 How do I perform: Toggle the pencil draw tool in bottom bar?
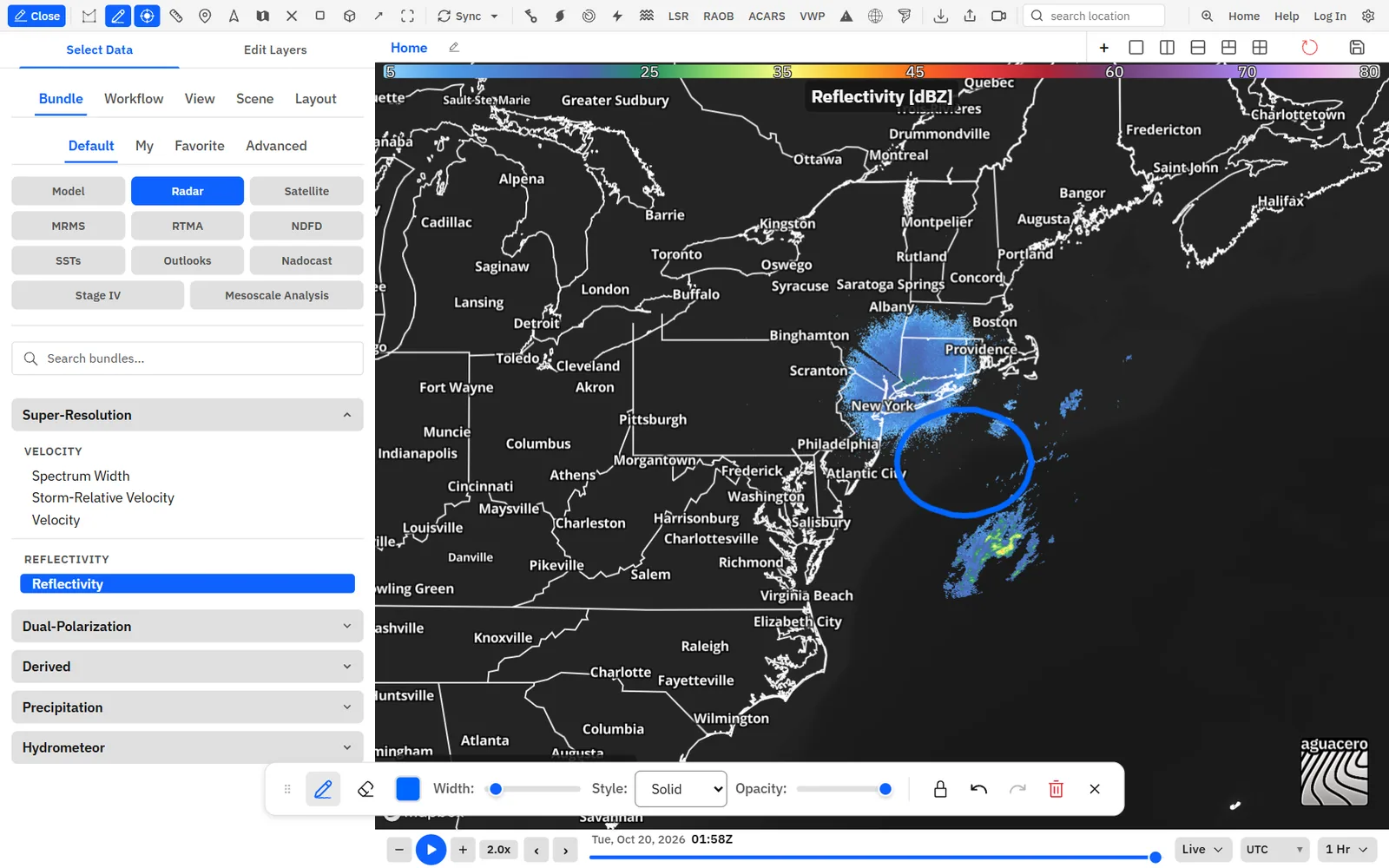coord(323,789)
